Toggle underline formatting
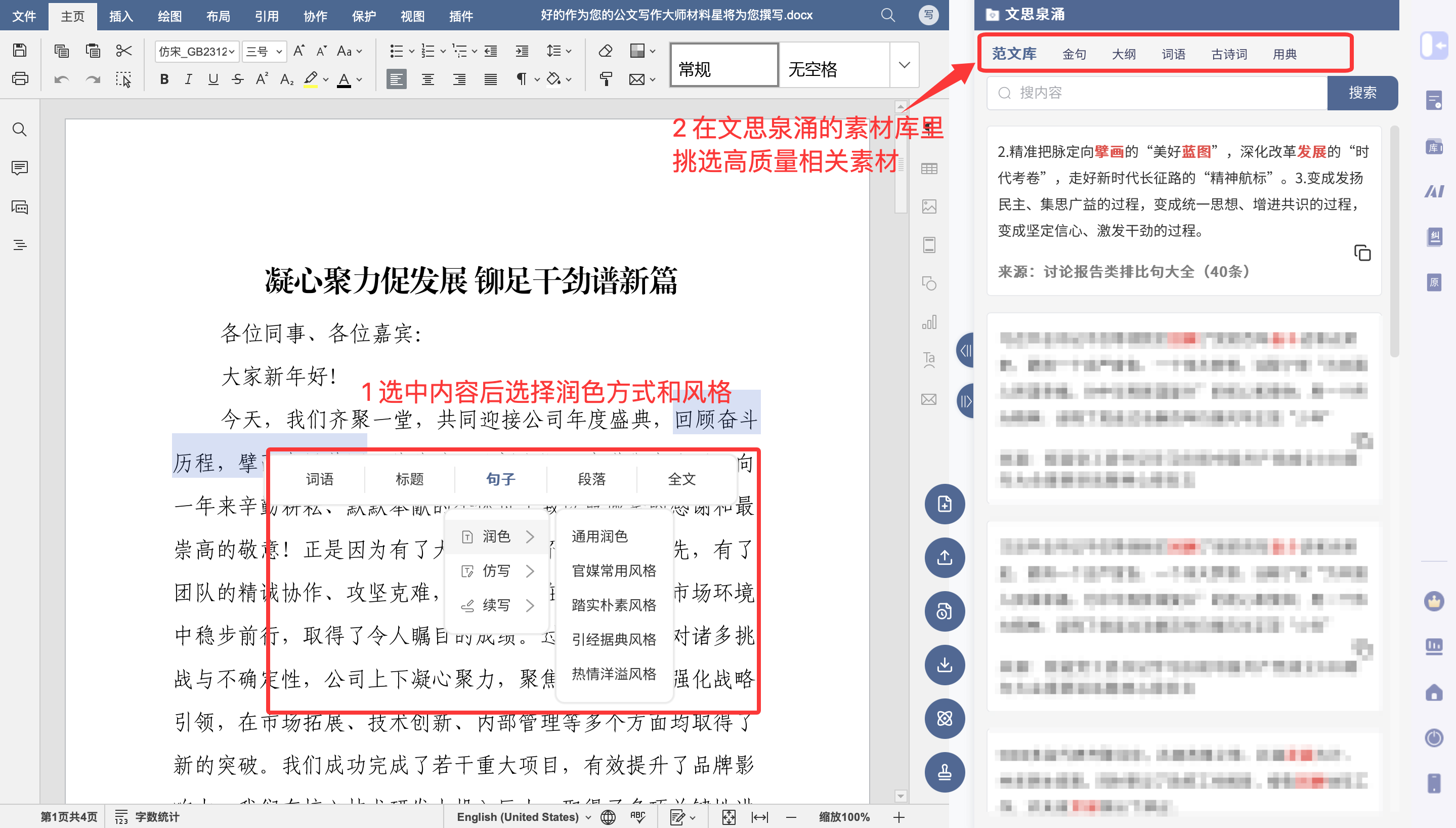Viewport: 1456px width, 828px height. (213, 79)
